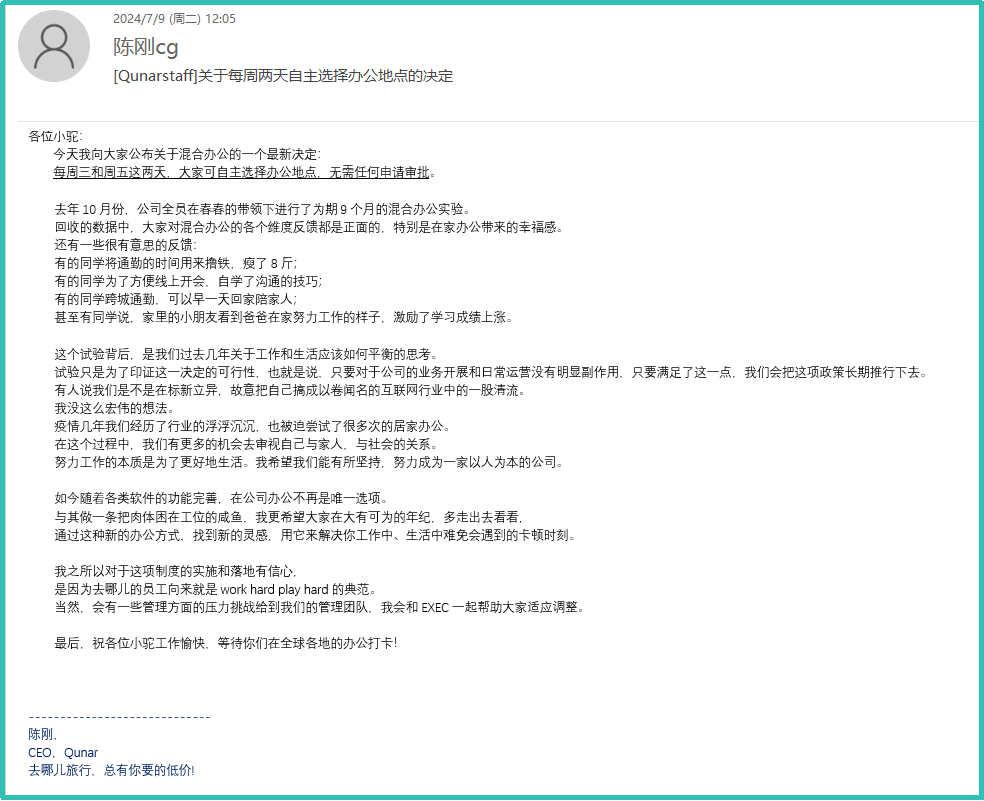The width and height of the screenshot is (984, 801).
Task: Click the line about 跨城通勤
Action: (x=176, y=299)
